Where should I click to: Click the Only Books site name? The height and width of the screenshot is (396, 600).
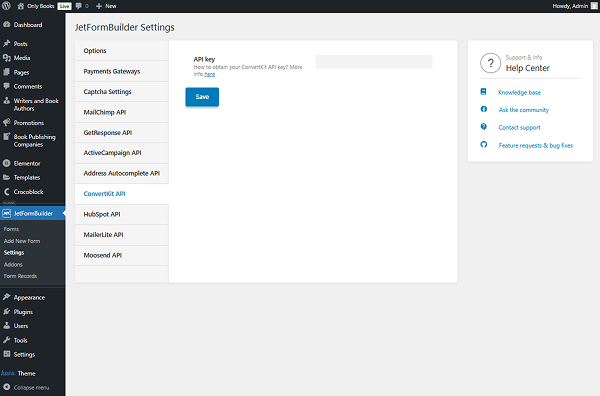pos(41,6)
